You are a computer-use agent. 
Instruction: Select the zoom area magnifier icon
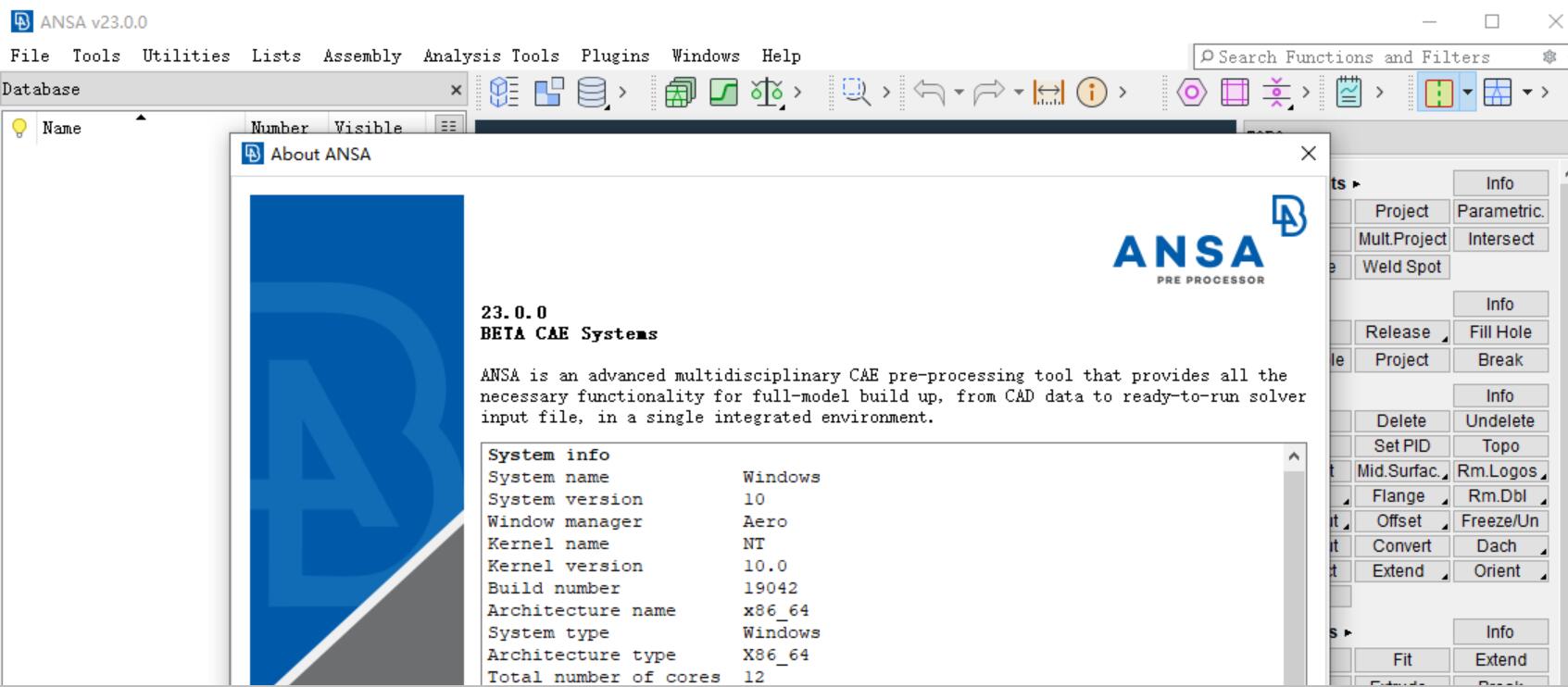[x=856, y=92]
